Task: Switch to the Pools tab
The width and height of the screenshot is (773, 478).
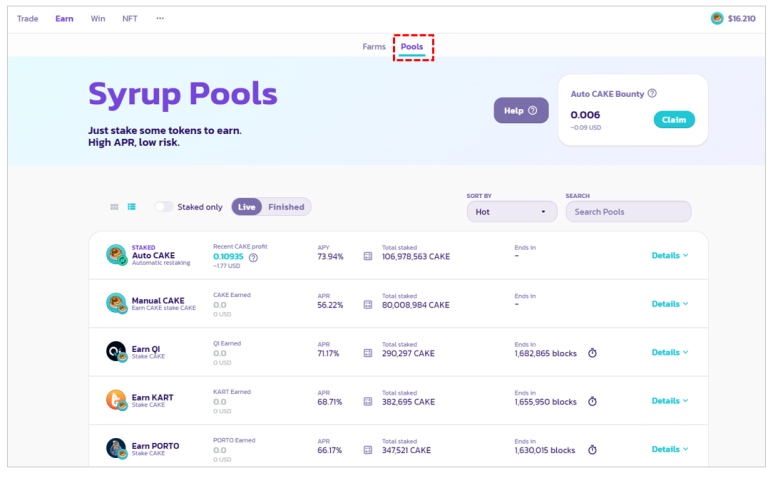Action: pyautogui.click(x=412, y=47)
